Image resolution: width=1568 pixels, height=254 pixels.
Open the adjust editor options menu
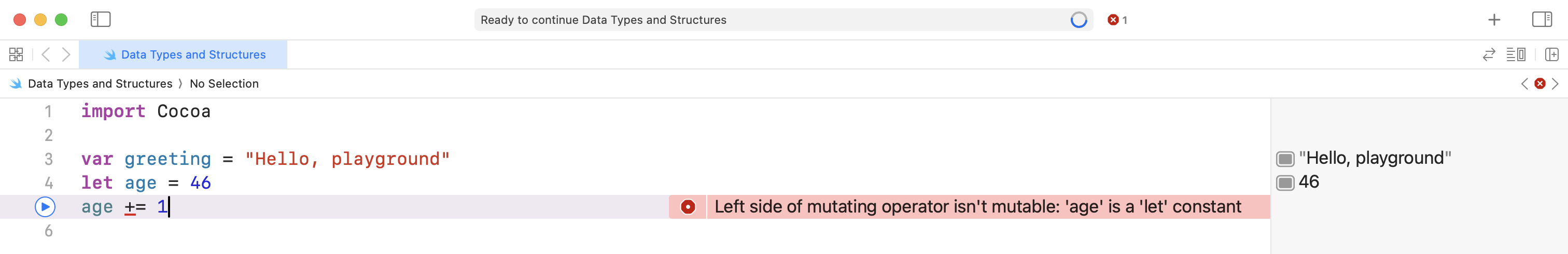1515,55
